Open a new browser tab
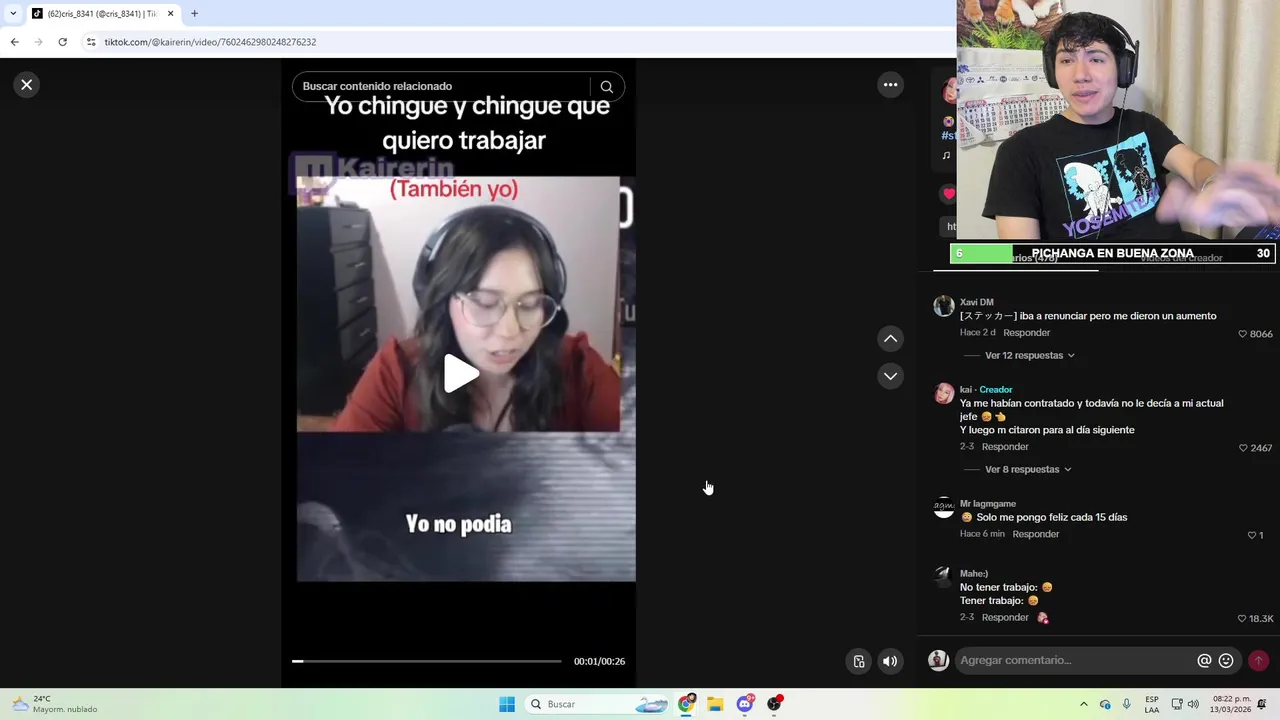 pos(194,14)
